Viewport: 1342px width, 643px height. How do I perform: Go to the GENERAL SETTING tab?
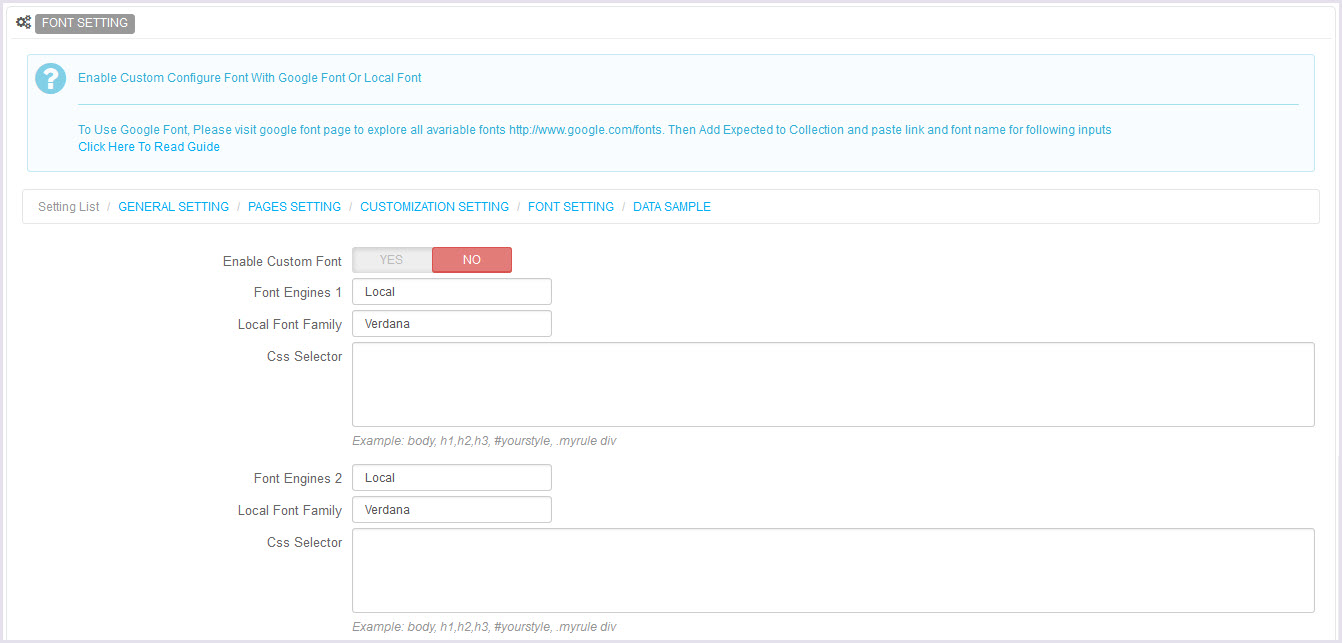click(x=173, y=207)
